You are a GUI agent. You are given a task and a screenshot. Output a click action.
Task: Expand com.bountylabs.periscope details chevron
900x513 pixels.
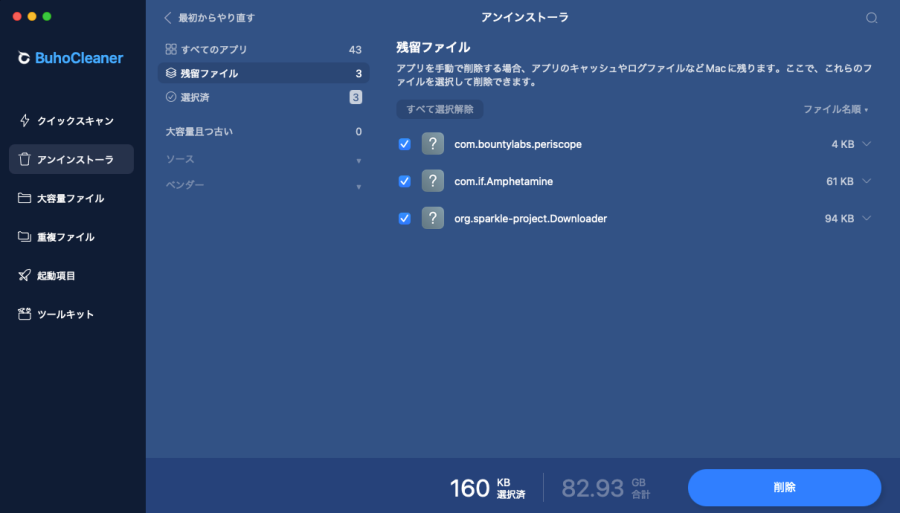867,143
